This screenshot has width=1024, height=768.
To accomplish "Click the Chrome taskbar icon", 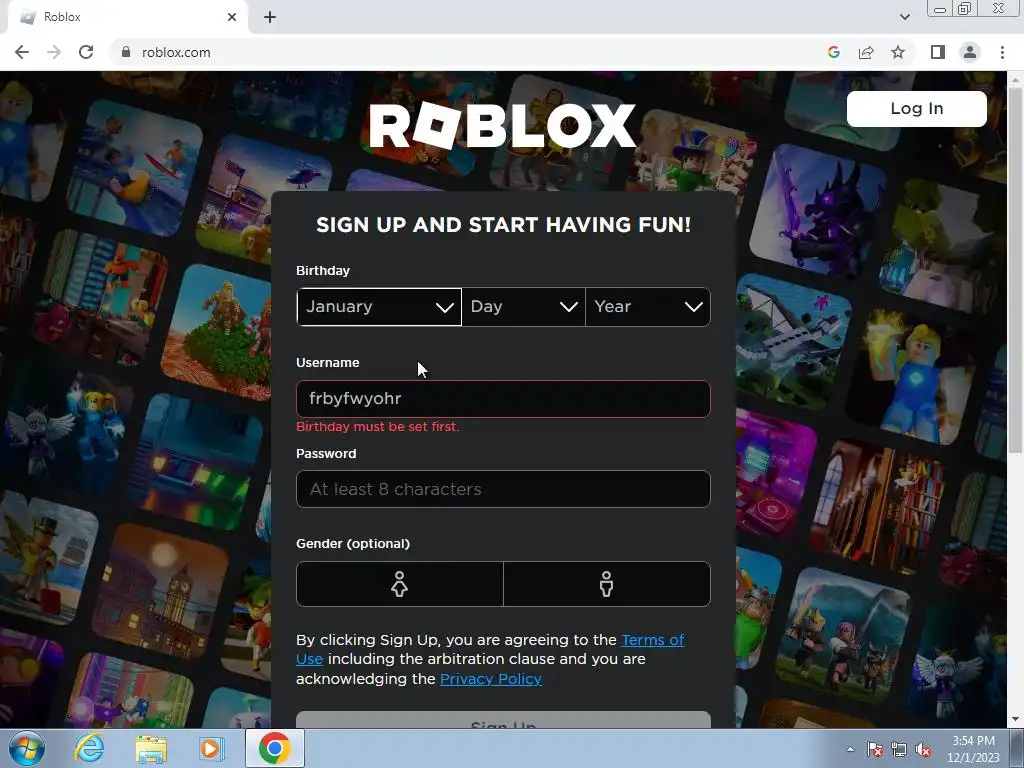I will 274,748.
